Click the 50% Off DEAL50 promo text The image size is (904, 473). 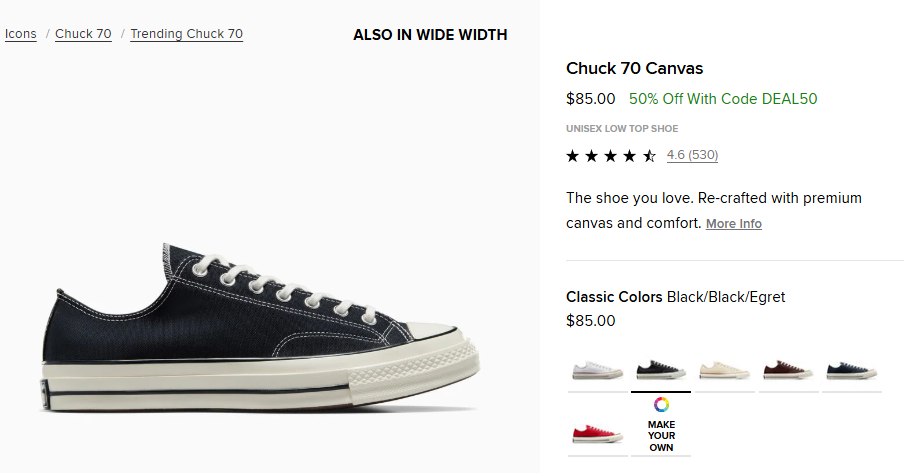[x=723, y=99]
